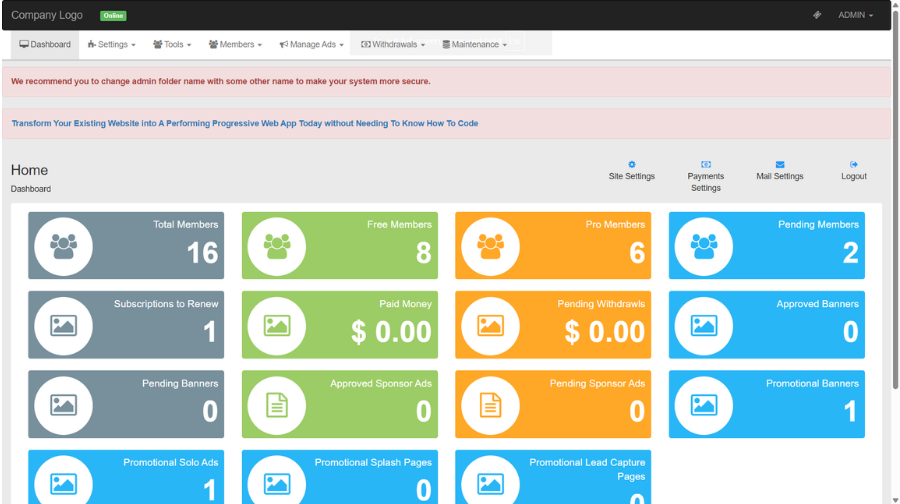
Task: Expand the Maintenance dropdown menu
Action: pos(474,44)
